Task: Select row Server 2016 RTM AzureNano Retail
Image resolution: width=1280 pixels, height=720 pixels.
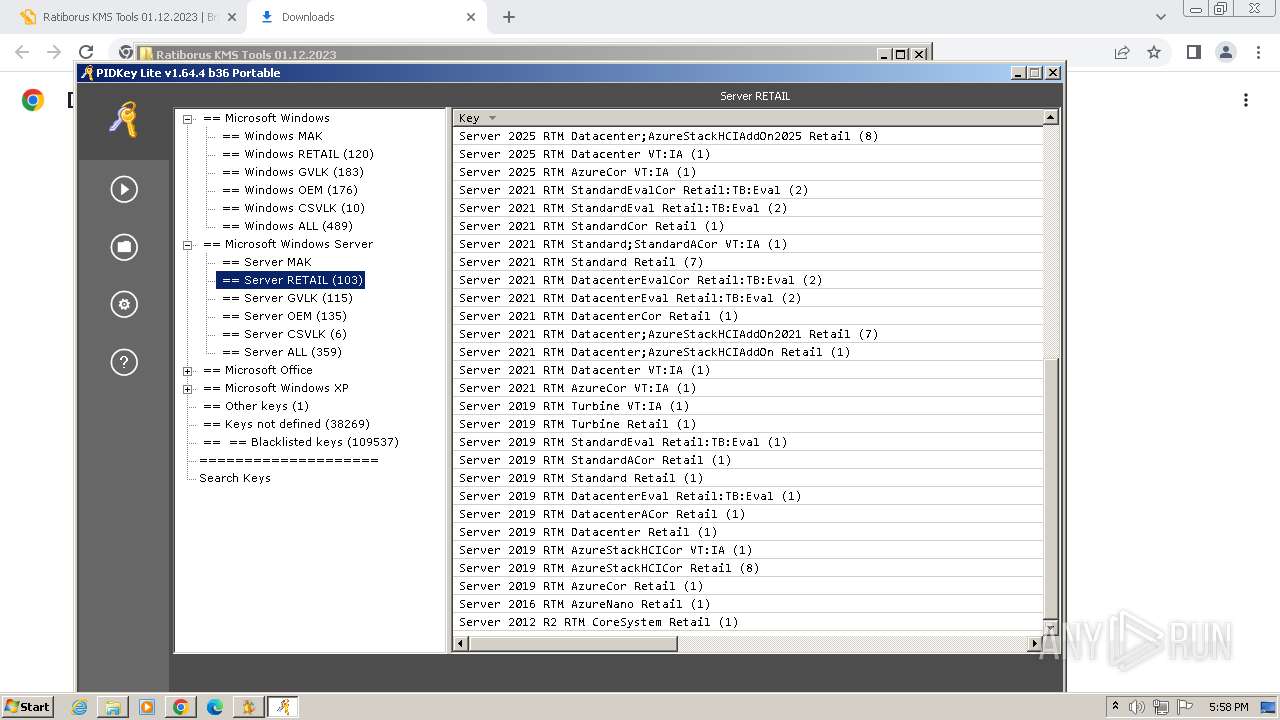Action: pyautogui.click(x=747, y=604)
